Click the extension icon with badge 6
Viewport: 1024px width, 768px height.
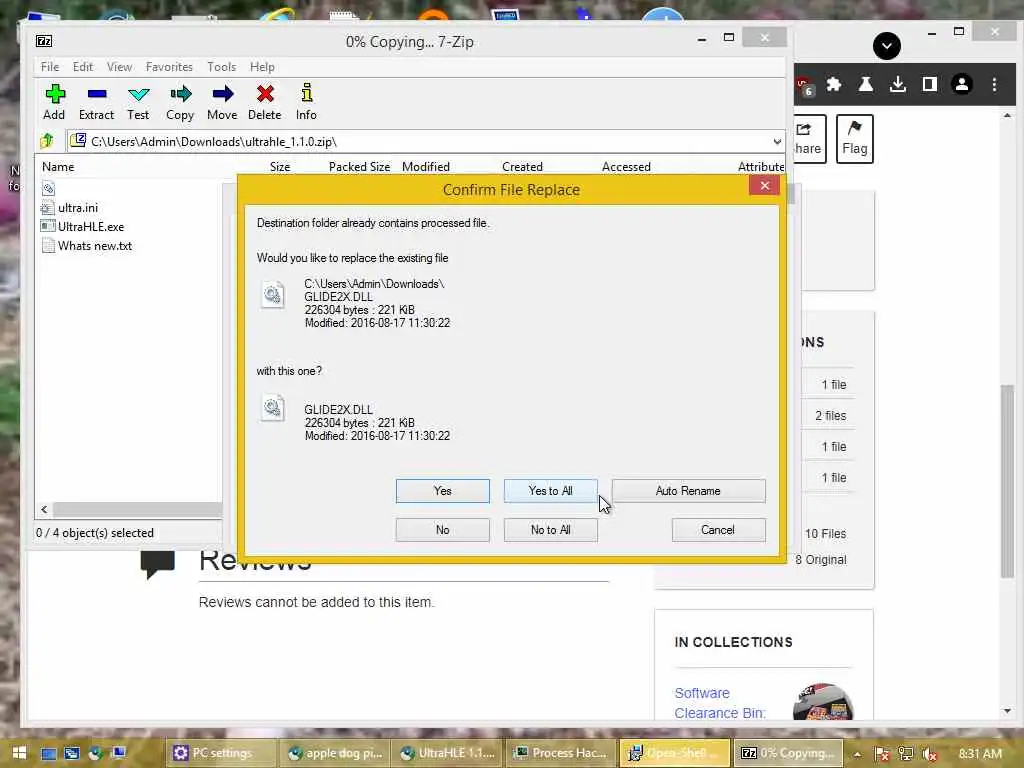pyautogui.click(x=805, y=86)
